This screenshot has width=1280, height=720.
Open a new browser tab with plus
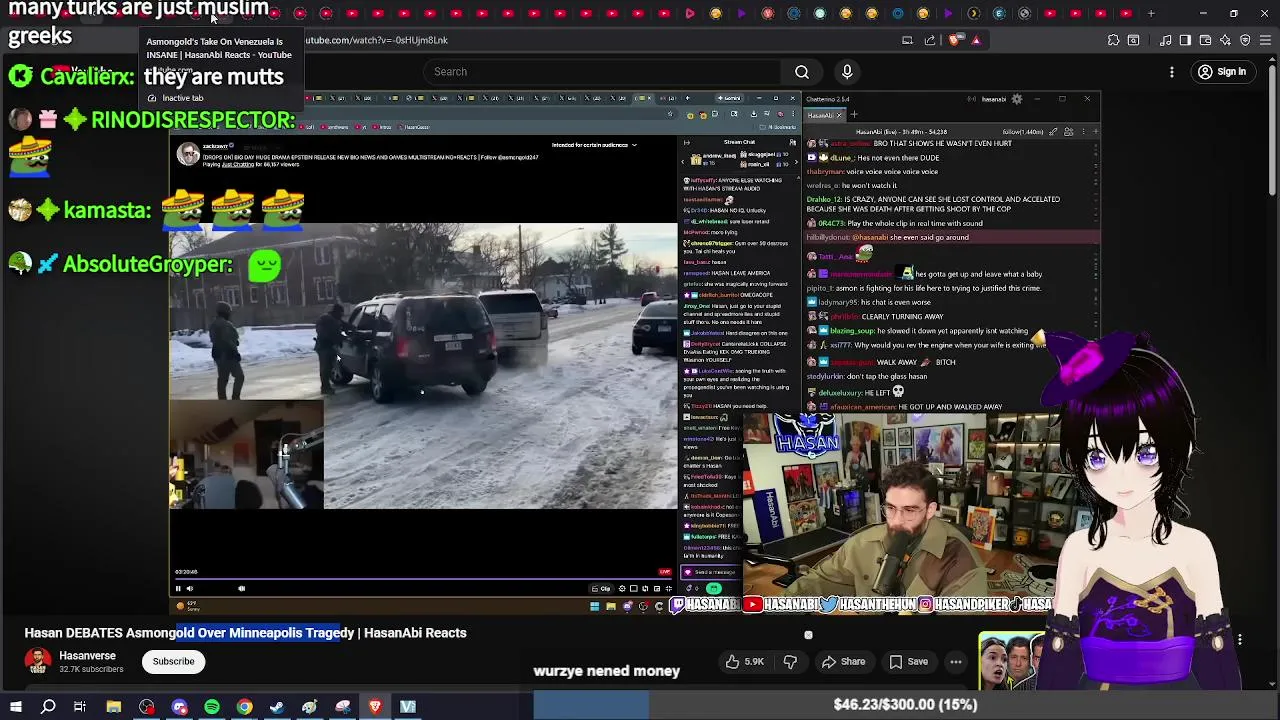[1151, 13]
